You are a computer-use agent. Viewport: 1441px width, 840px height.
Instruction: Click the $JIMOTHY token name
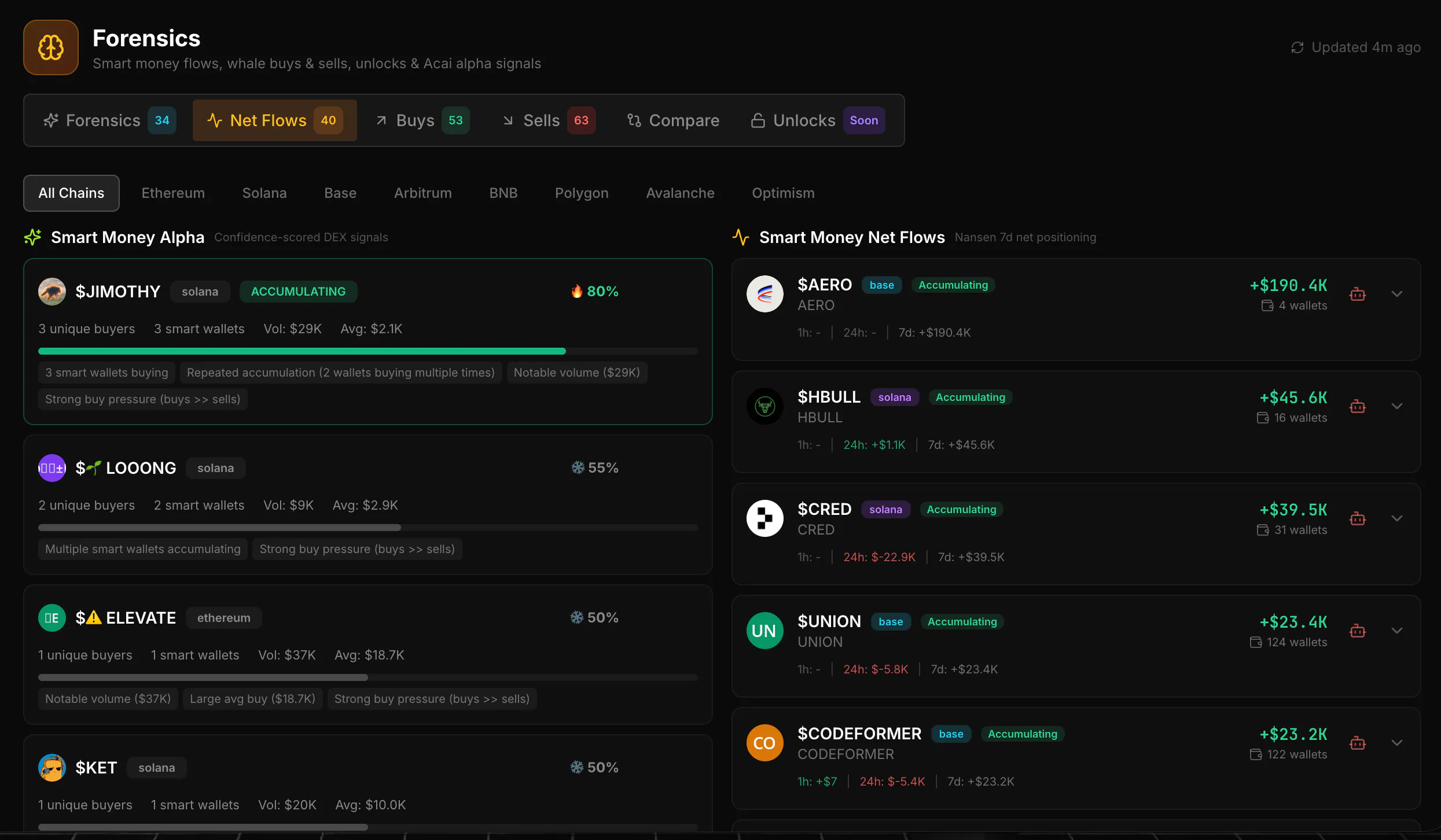pyautogui.click(x=118, y=292)
